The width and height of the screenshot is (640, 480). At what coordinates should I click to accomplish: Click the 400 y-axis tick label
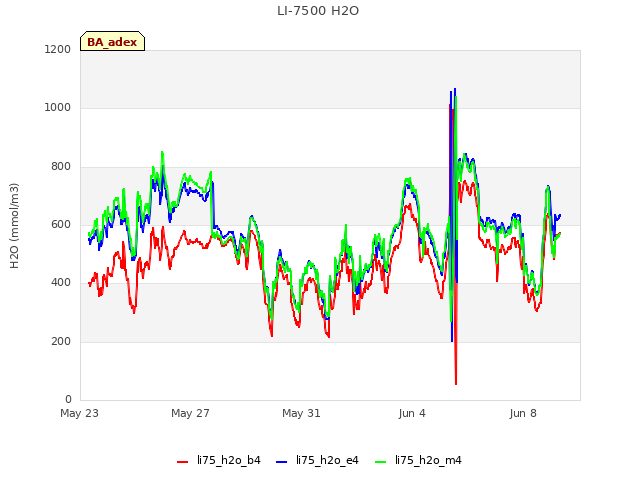coord(61,282)
